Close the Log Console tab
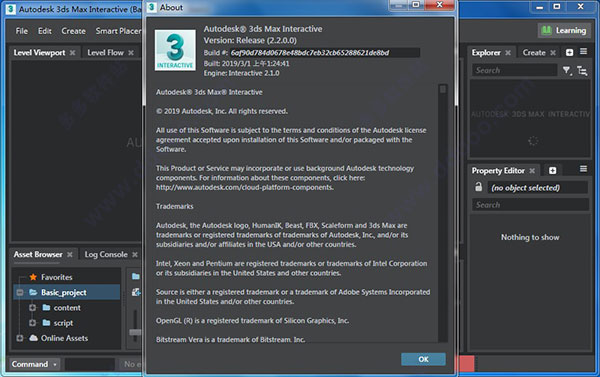The height and width of the screenshot is (377, 600). coord(135,255)
